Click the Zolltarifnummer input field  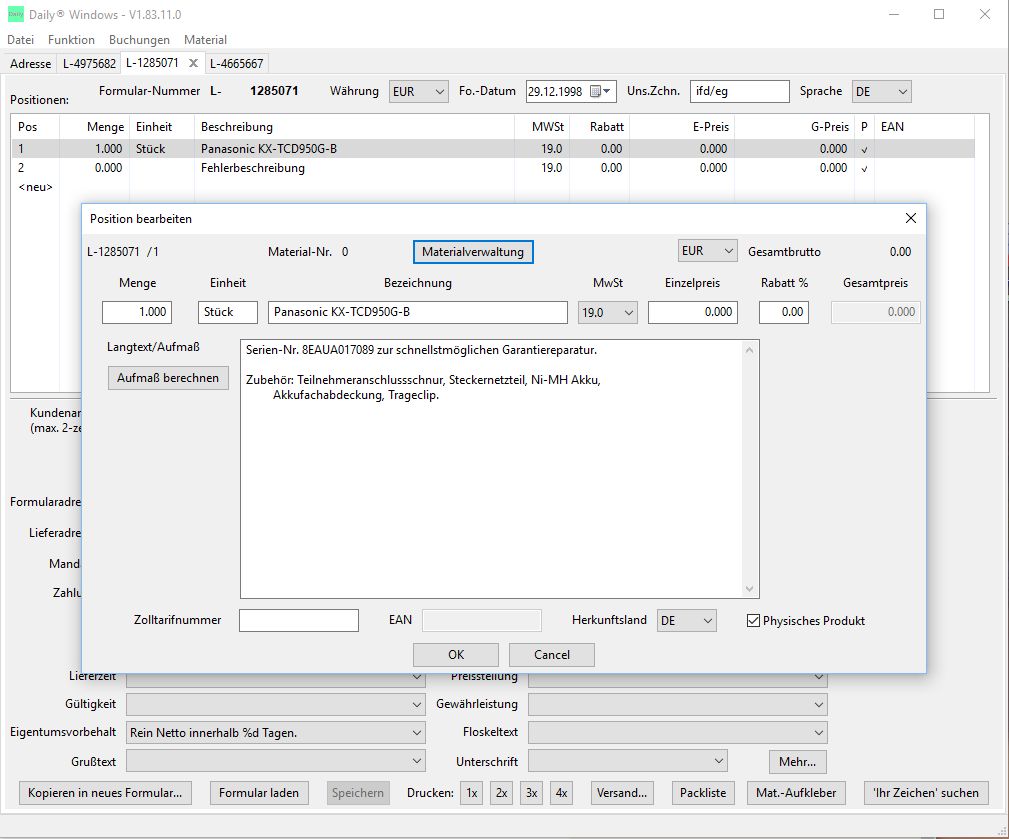click(299, 621)
